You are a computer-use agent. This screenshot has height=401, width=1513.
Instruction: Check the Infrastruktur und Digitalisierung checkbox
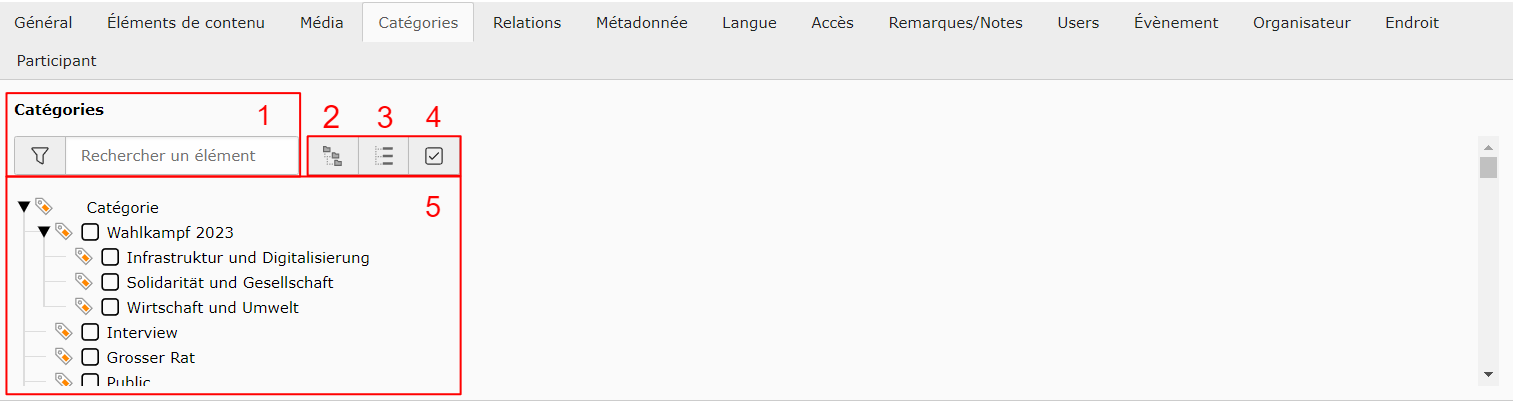110,257
